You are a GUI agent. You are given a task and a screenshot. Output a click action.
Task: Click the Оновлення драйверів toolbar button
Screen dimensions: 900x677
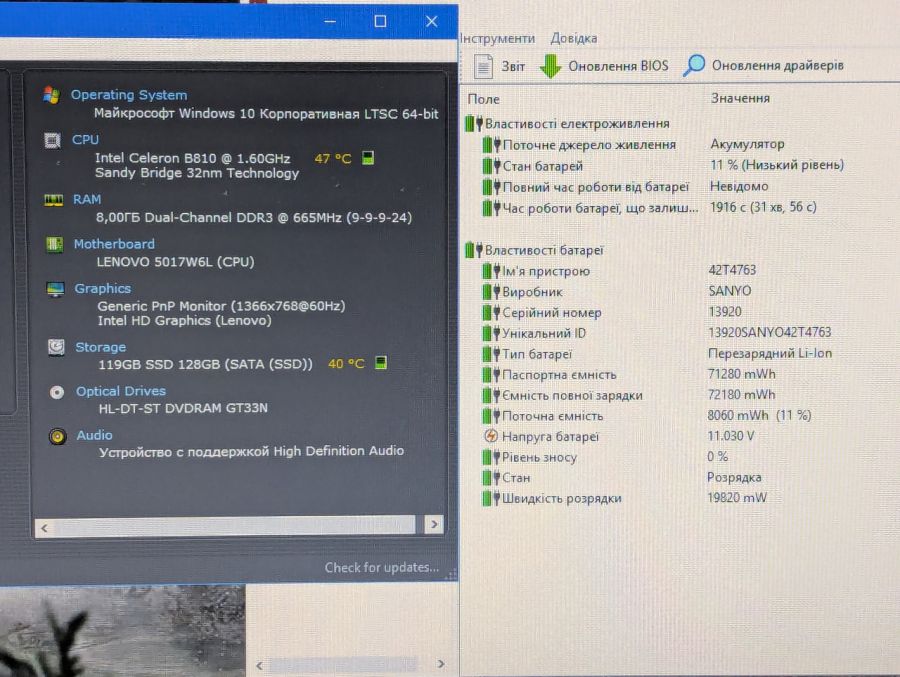(763, 65)
